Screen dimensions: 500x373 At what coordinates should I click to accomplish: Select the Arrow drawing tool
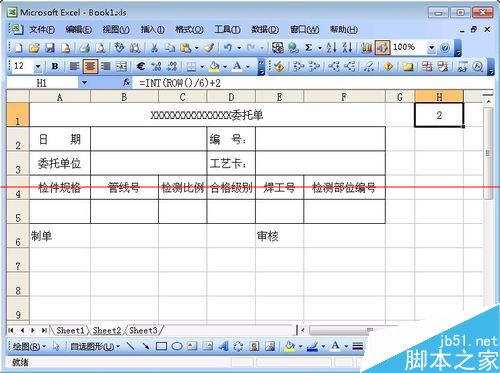point(146,346)
